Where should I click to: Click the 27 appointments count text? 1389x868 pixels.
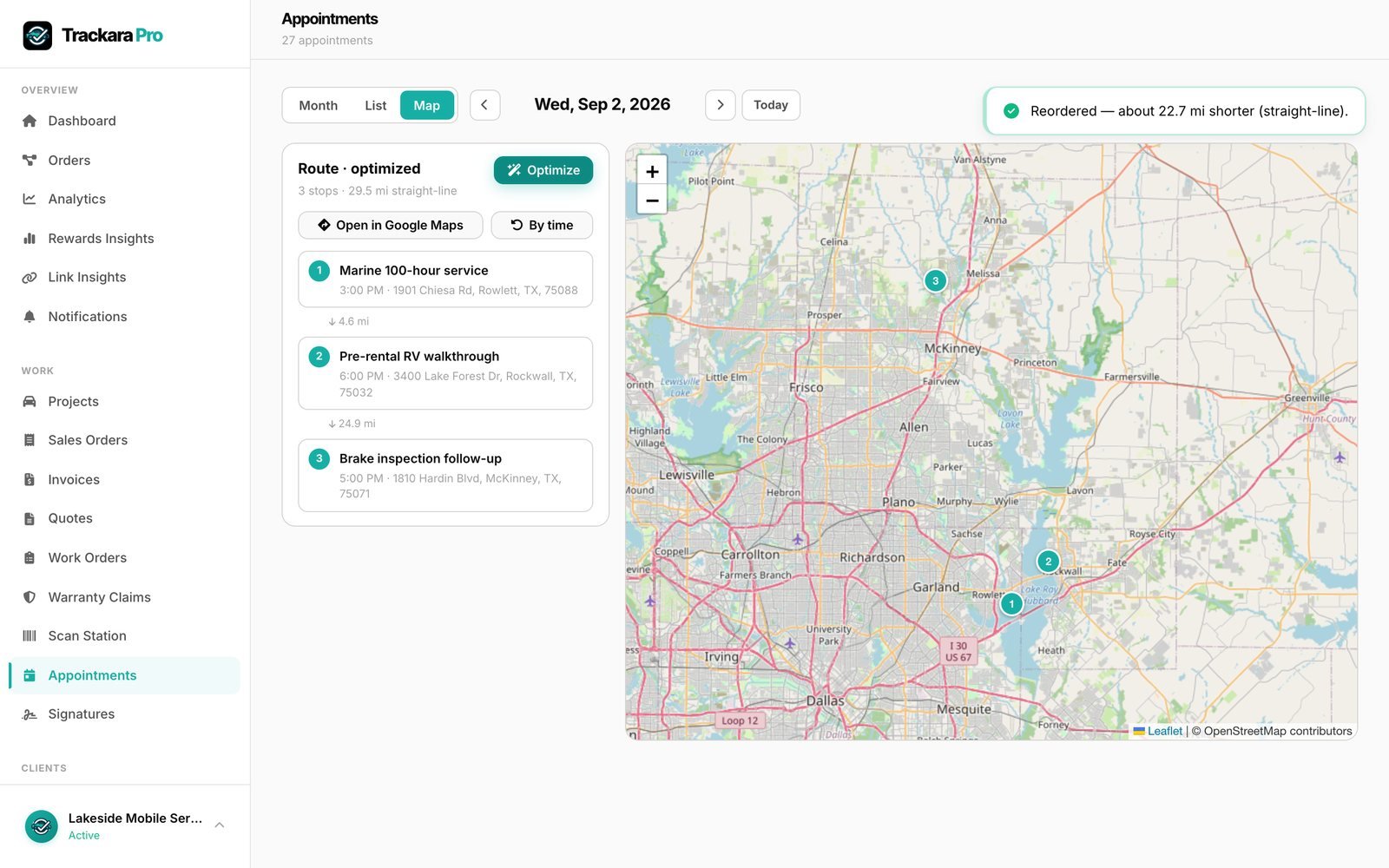327,41
